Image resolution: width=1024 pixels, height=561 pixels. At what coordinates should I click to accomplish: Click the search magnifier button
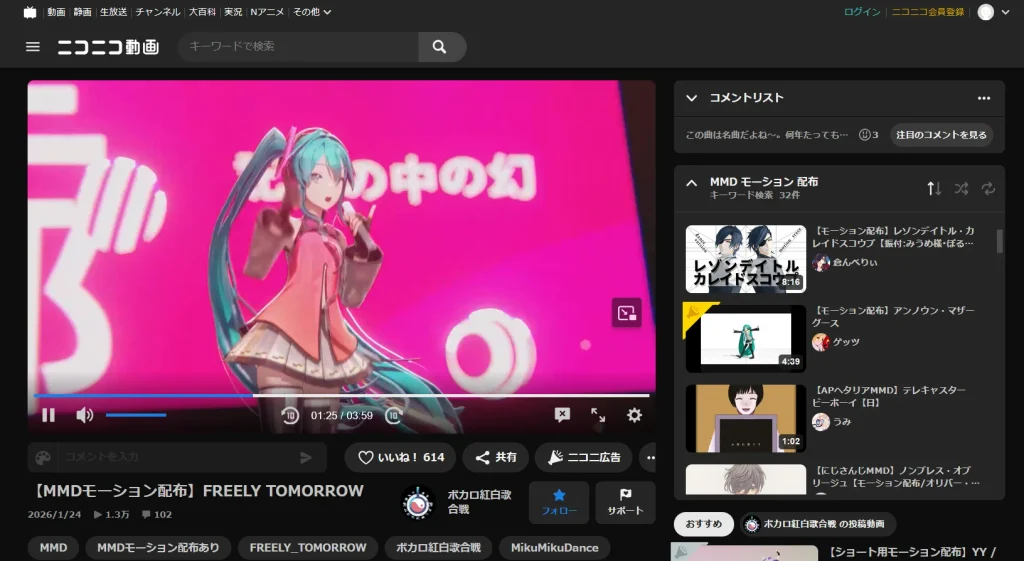tap(440, 47)
